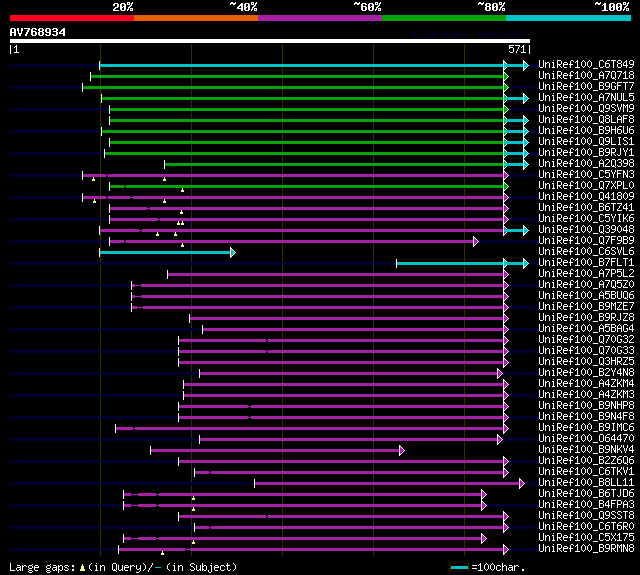Click the UniRef100_Q7XPL0 label
This screenshot has width=640, height=575.
[586, 186]
